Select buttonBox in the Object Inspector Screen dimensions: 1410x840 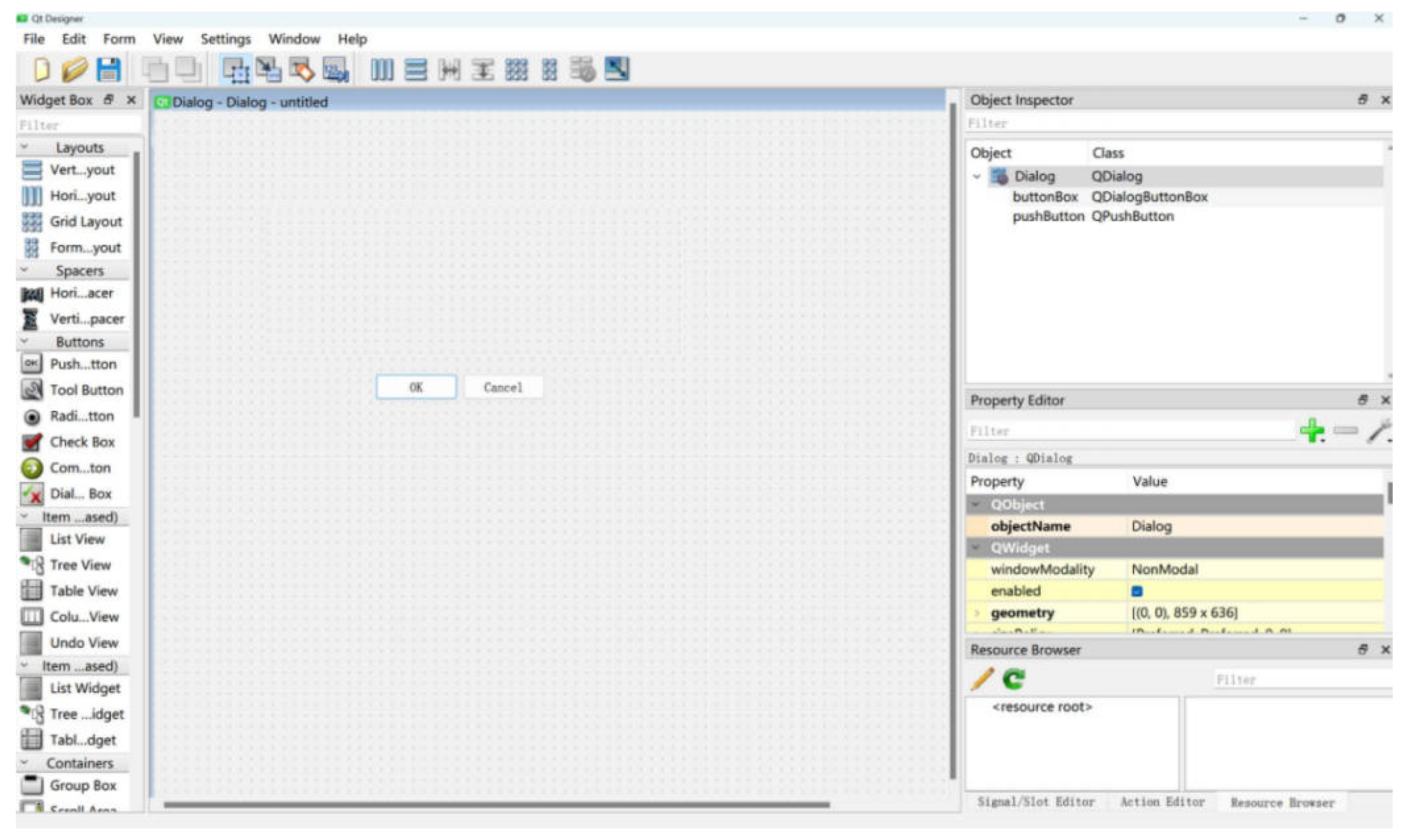(x=1045, y=197)
